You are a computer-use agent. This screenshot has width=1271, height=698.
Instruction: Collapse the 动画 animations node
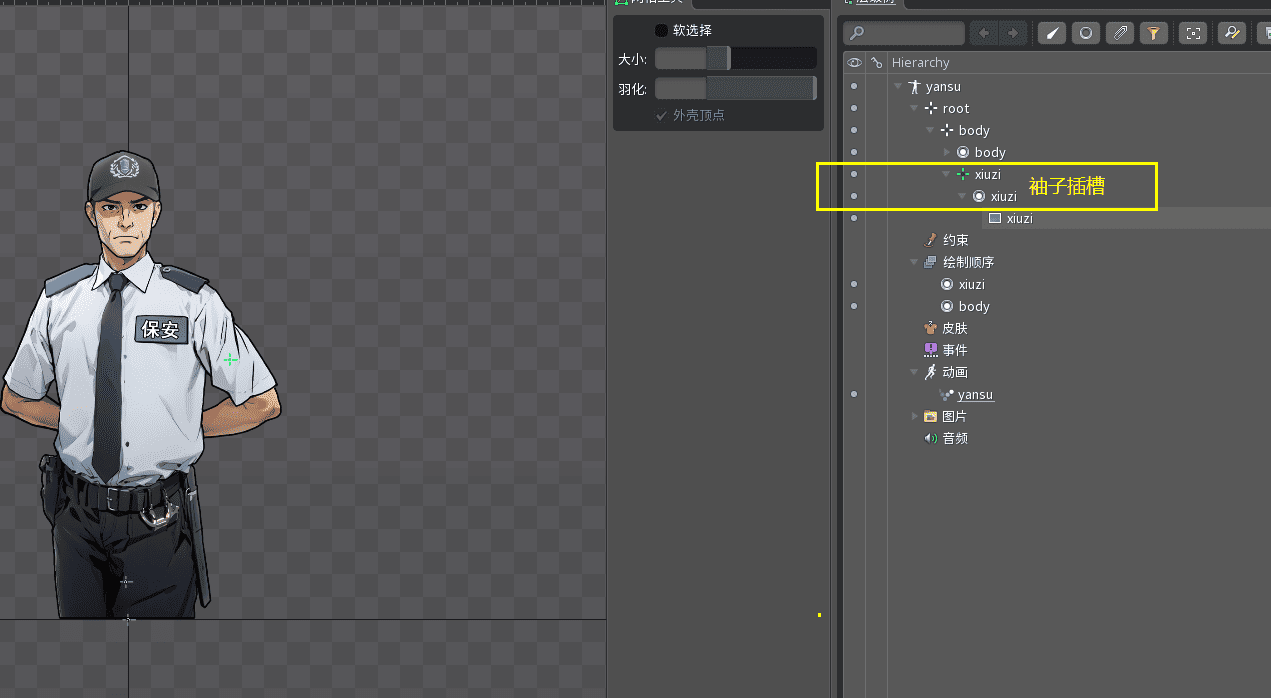(x=914, y=372)
